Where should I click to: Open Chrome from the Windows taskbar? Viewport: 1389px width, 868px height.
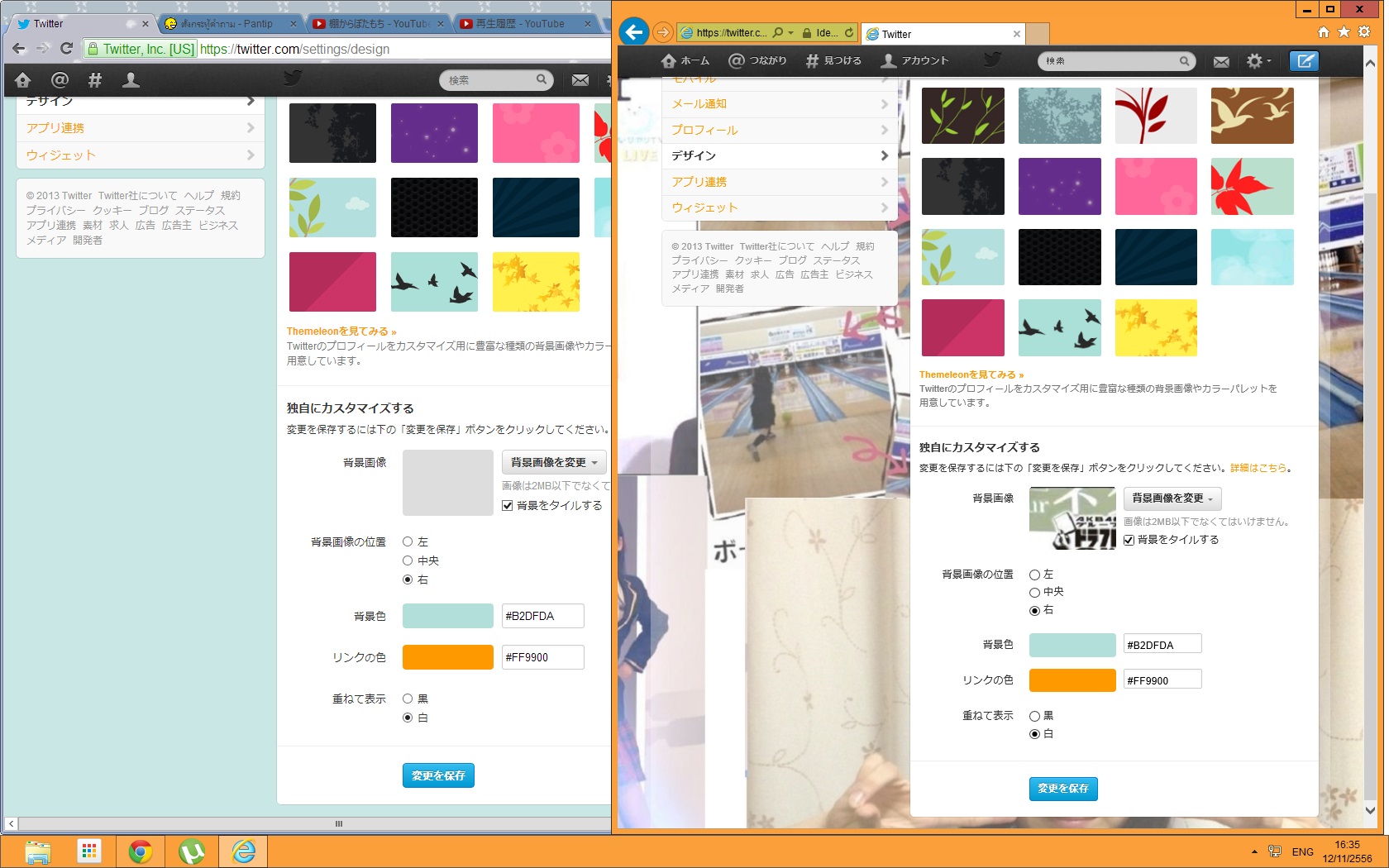(141, 851)
